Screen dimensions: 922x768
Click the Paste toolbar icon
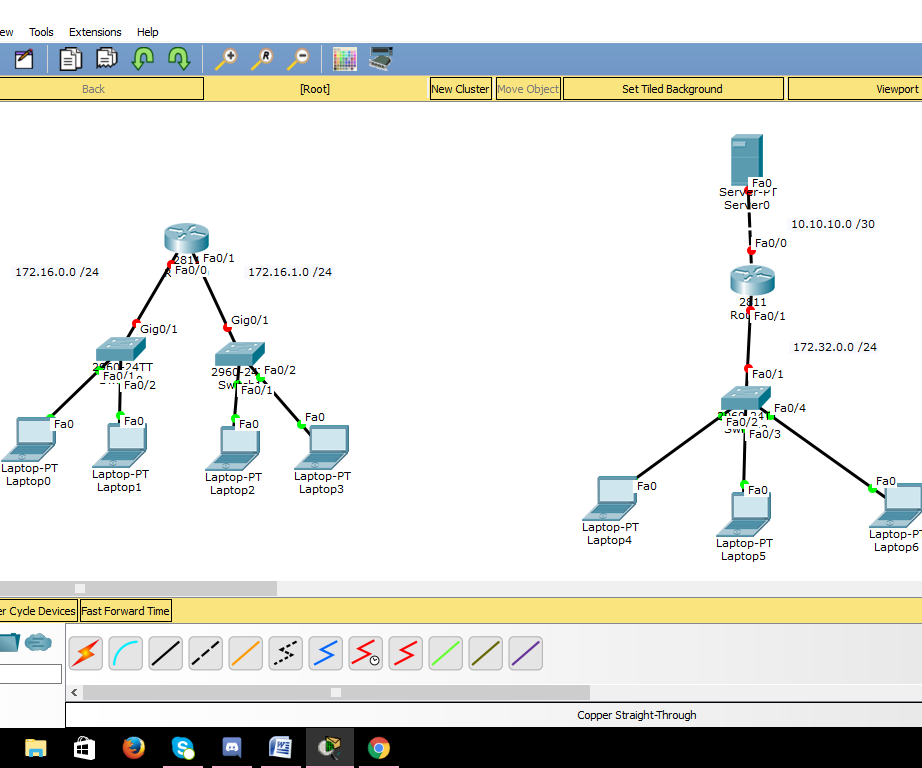(107, 58)
